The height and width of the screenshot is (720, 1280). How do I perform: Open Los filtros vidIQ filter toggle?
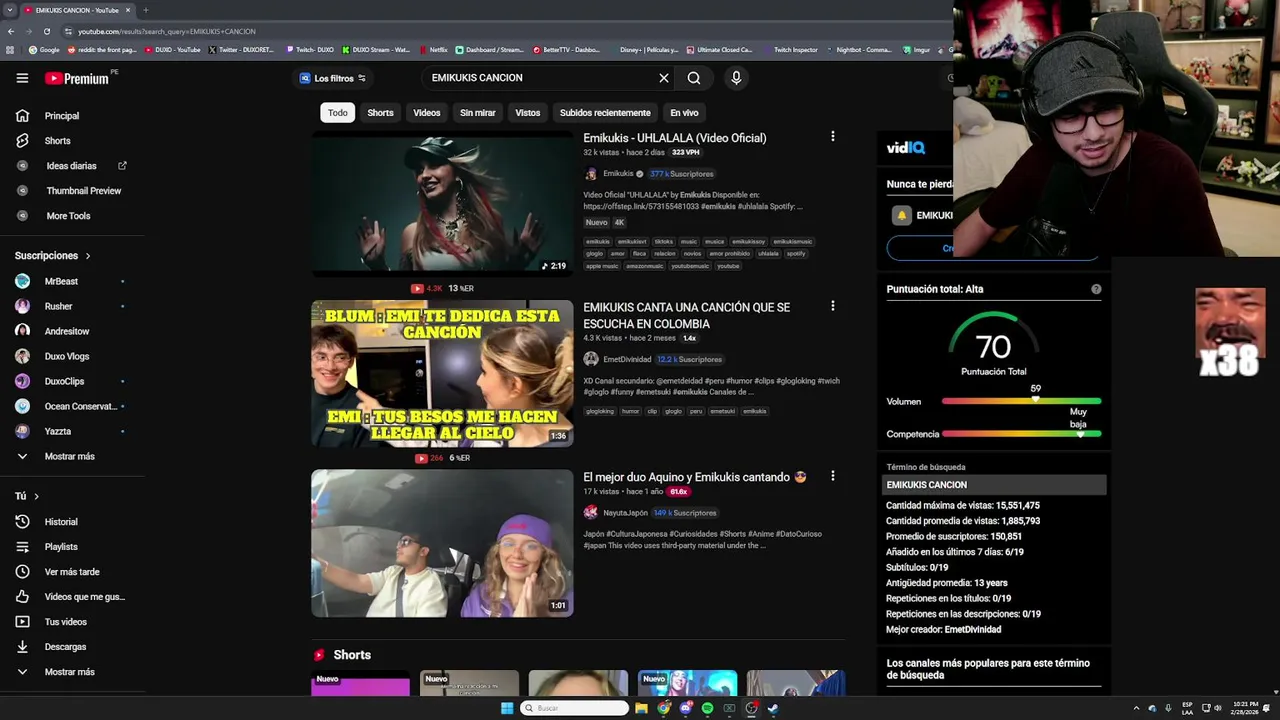[333, 78]
